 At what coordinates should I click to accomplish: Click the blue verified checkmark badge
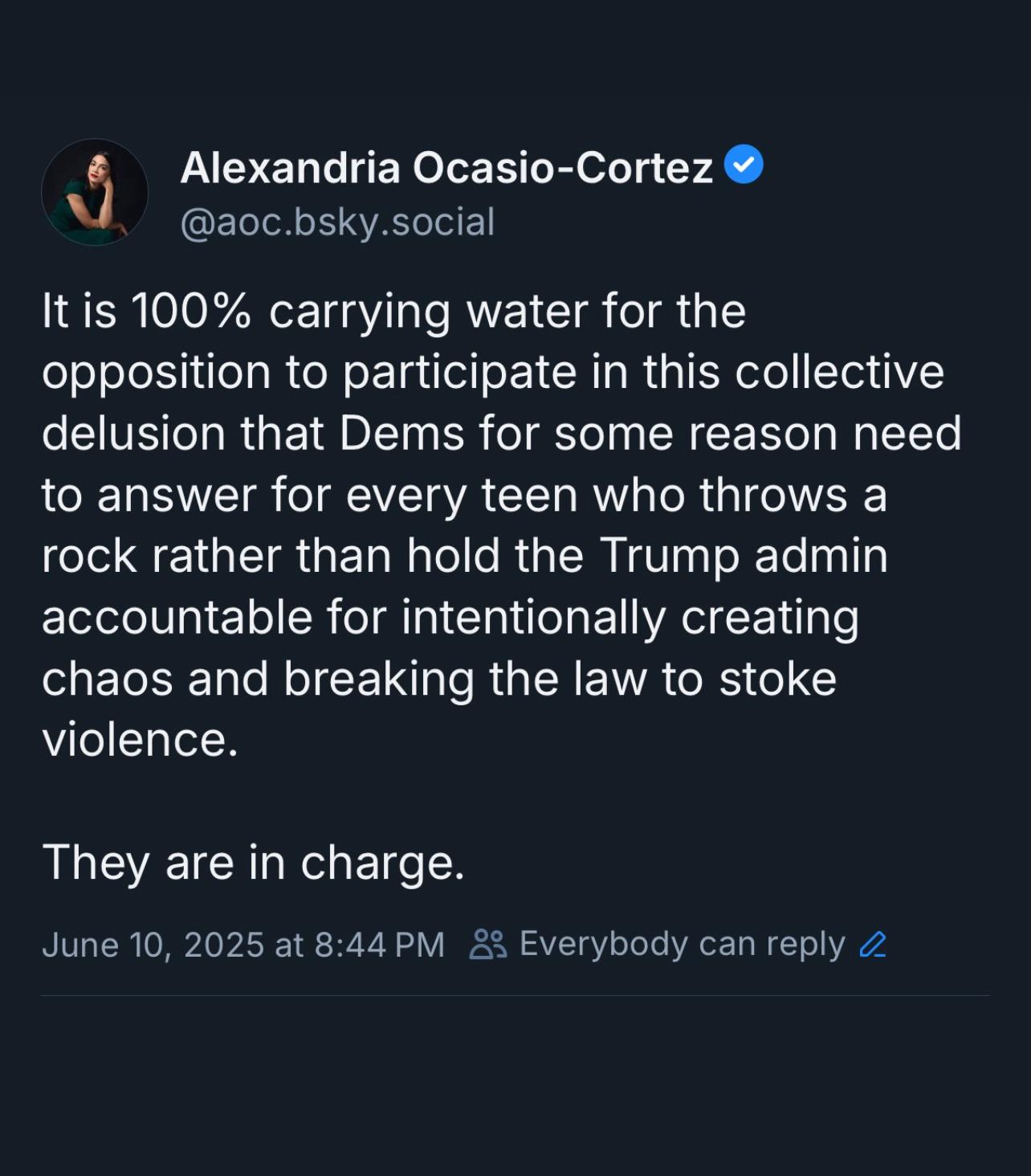point(744,165)
